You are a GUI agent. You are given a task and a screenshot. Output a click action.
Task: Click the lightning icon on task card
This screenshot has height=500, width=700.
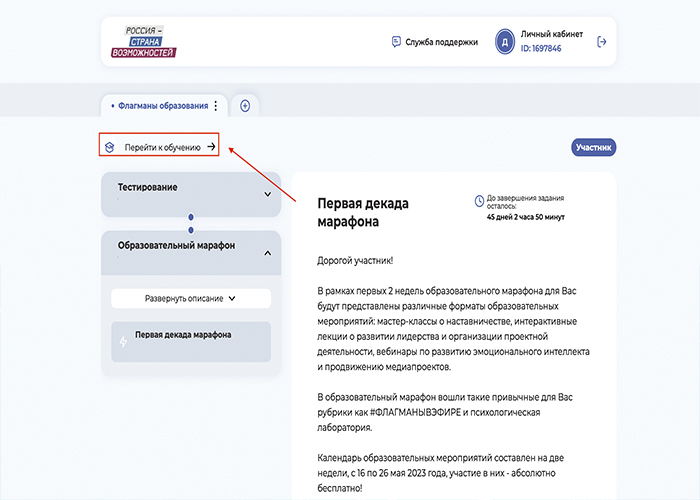coord(123,342)
